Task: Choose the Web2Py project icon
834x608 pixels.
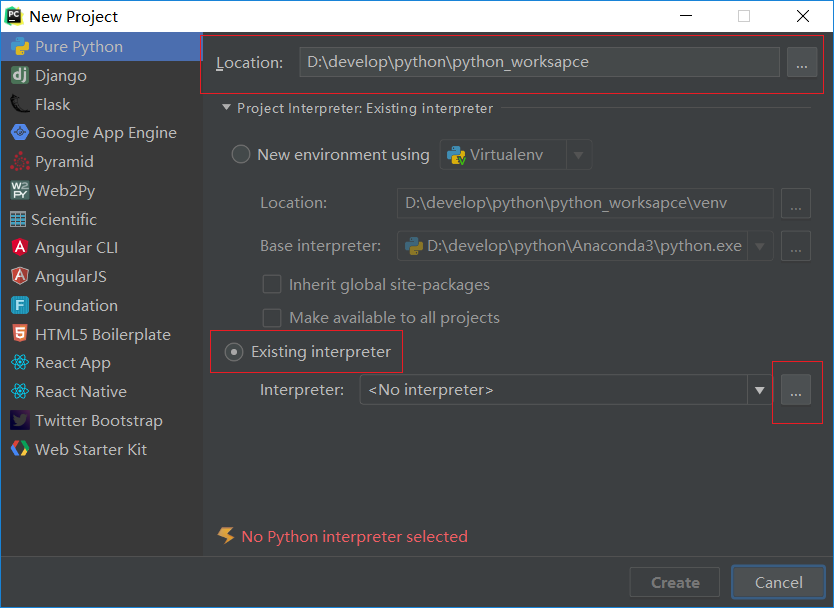Action: (20, 190)
